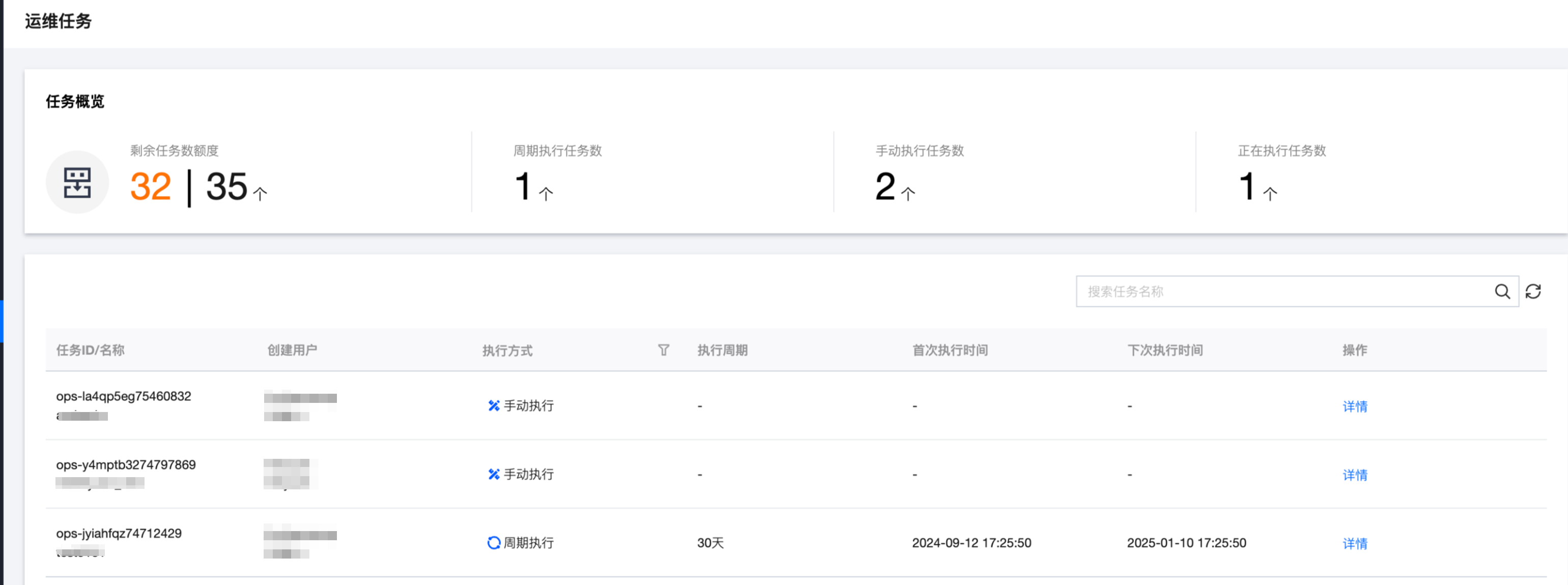Open the execution method filter
The height and width of the screenshot is (585, 1568).
click(664, 350)
